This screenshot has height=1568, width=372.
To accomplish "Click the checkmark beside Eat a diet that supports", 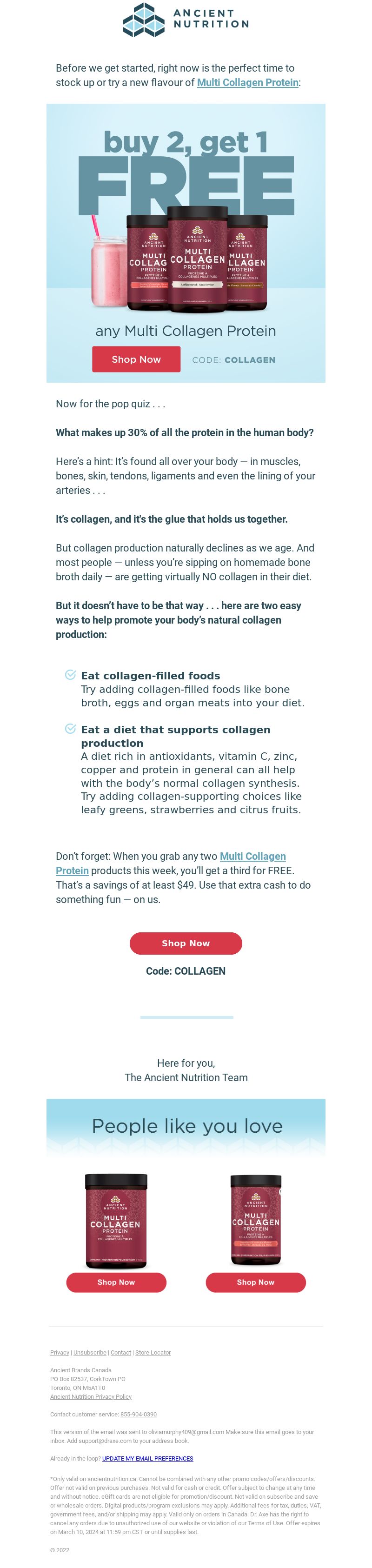I will 71,729.
